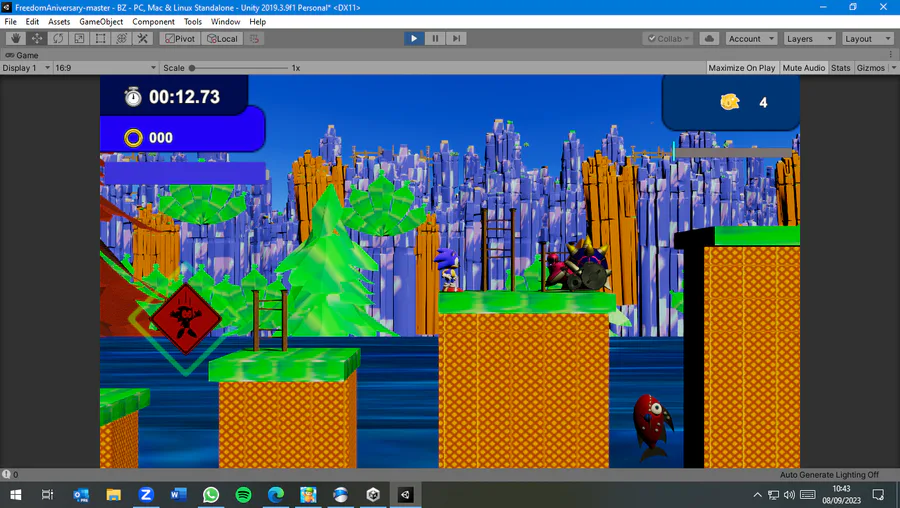Pause the running game

[435, 38]
